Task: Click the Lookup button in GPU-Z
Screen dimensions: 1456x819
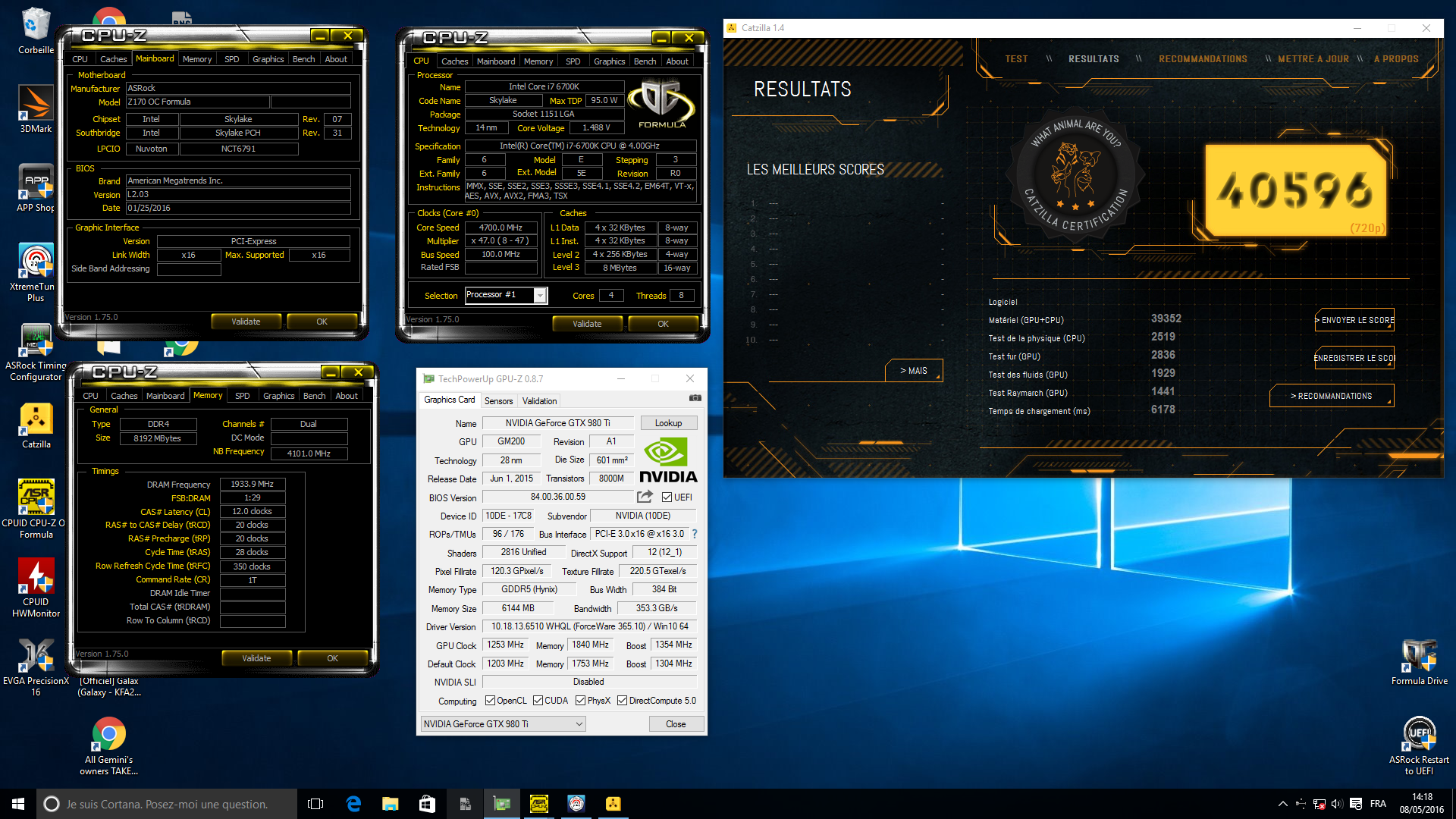Action: (x=668, y=423)
